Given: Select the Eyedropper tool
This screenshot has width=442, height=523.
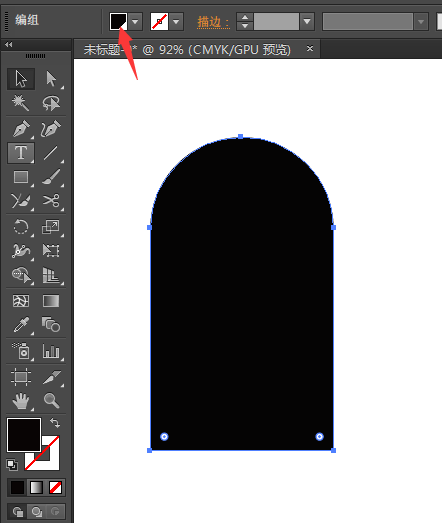Looking at the screenshot, I should point(21,325).
